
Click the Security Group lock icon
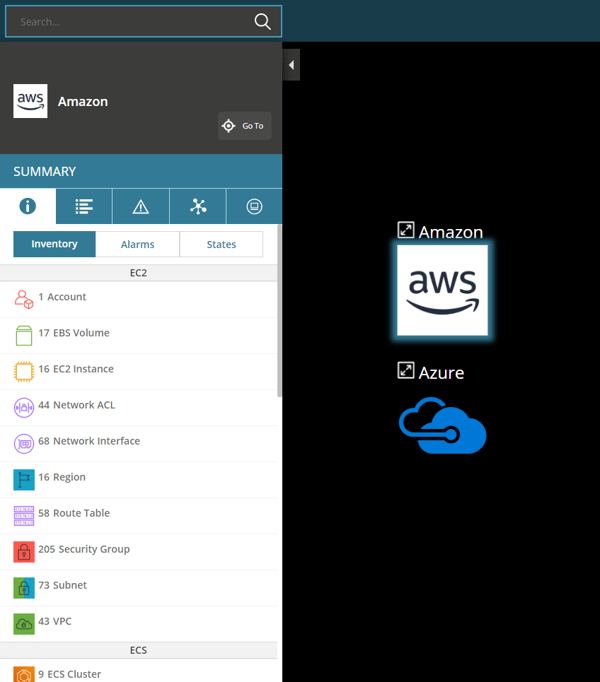[24, 552]
